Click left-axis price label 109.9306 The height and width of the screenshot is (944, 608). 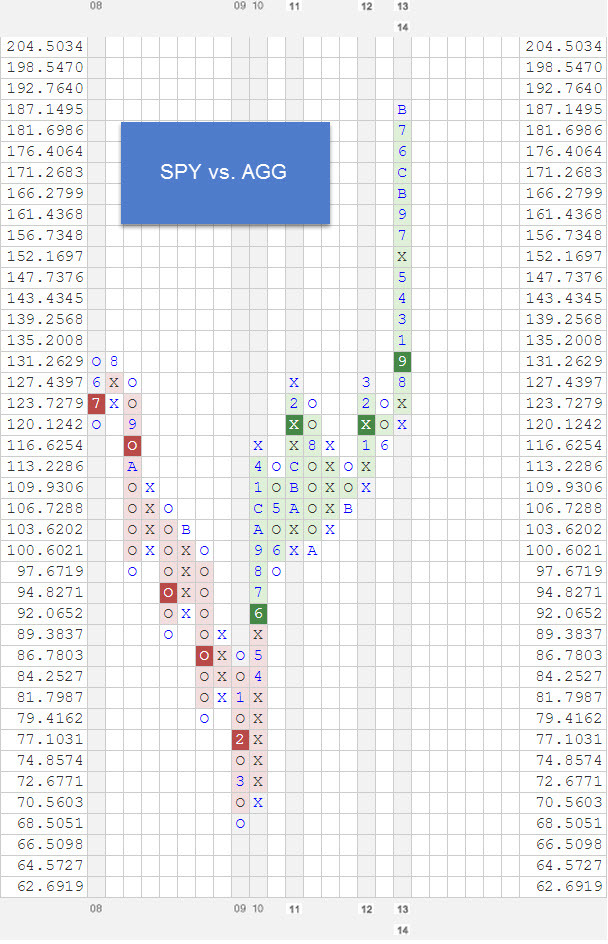[45, 488]
